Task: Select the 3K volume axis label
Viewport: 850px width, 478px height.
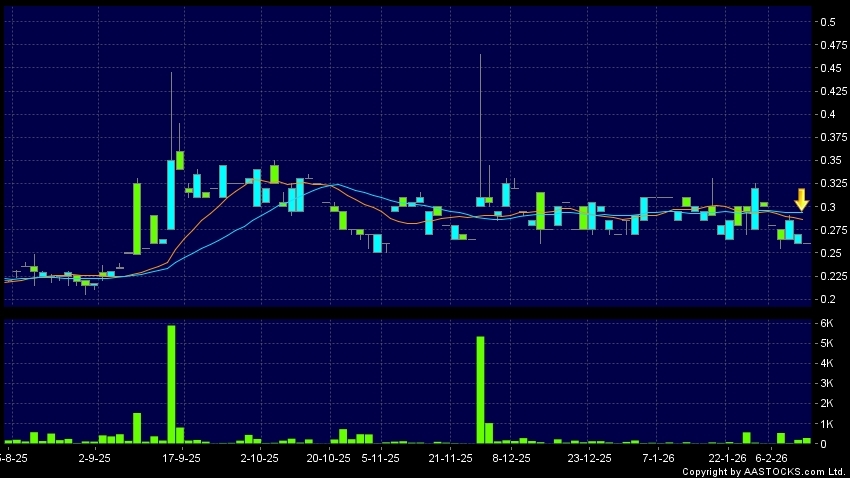Action: (x=827, y=383)
